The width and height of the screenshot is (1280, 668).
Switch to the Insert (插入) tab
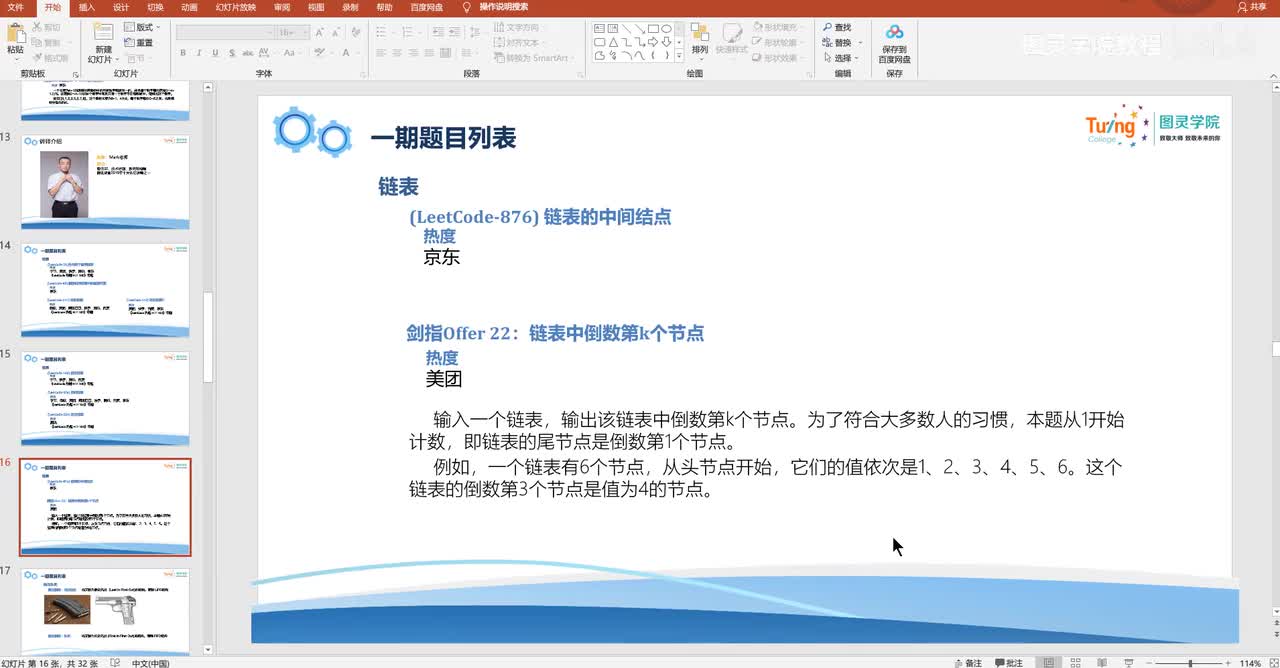click(87, 7)
